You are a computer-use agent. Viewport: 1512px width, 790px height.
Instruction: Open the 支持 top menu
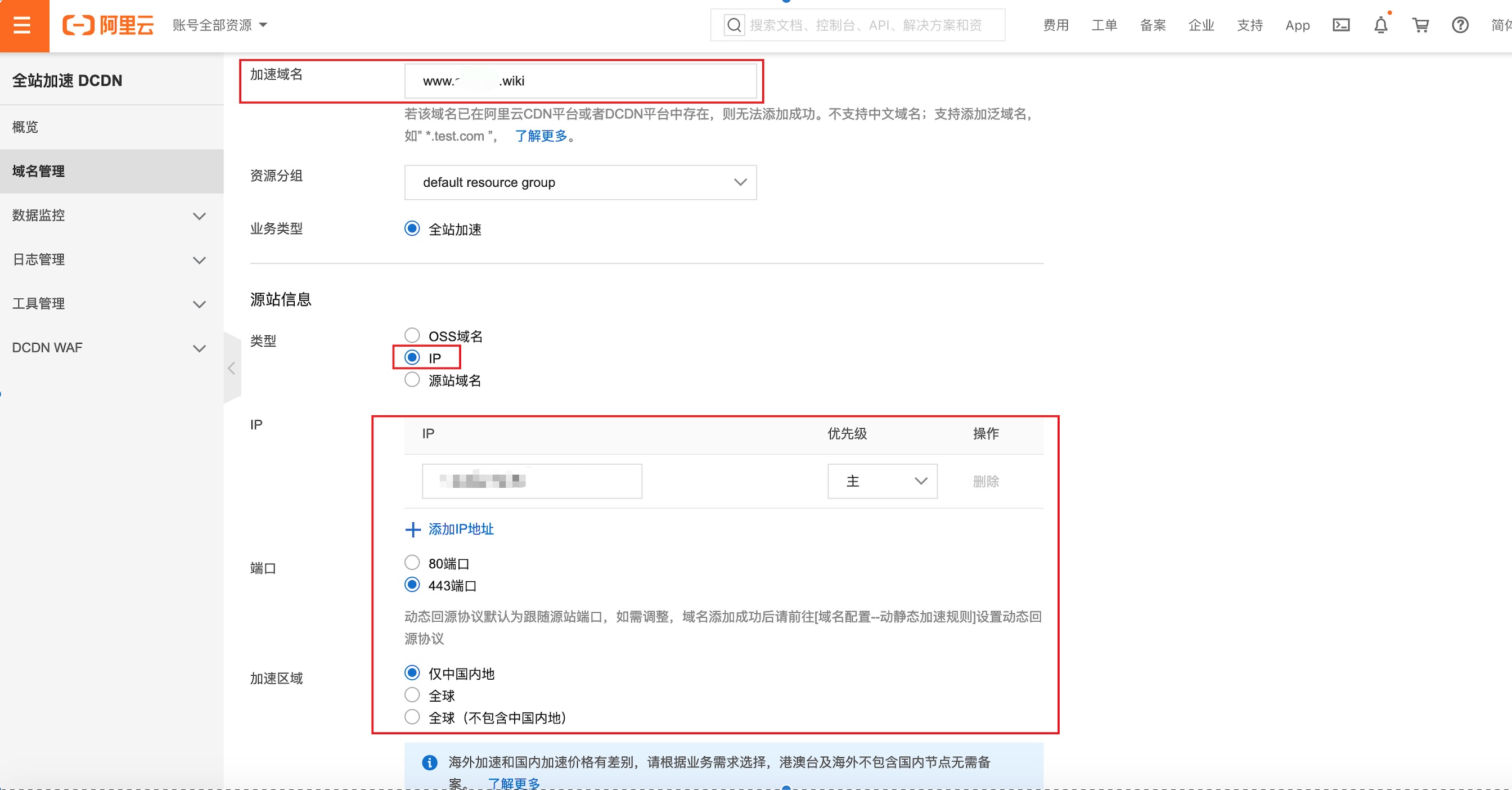click(x=1250, y=25)
